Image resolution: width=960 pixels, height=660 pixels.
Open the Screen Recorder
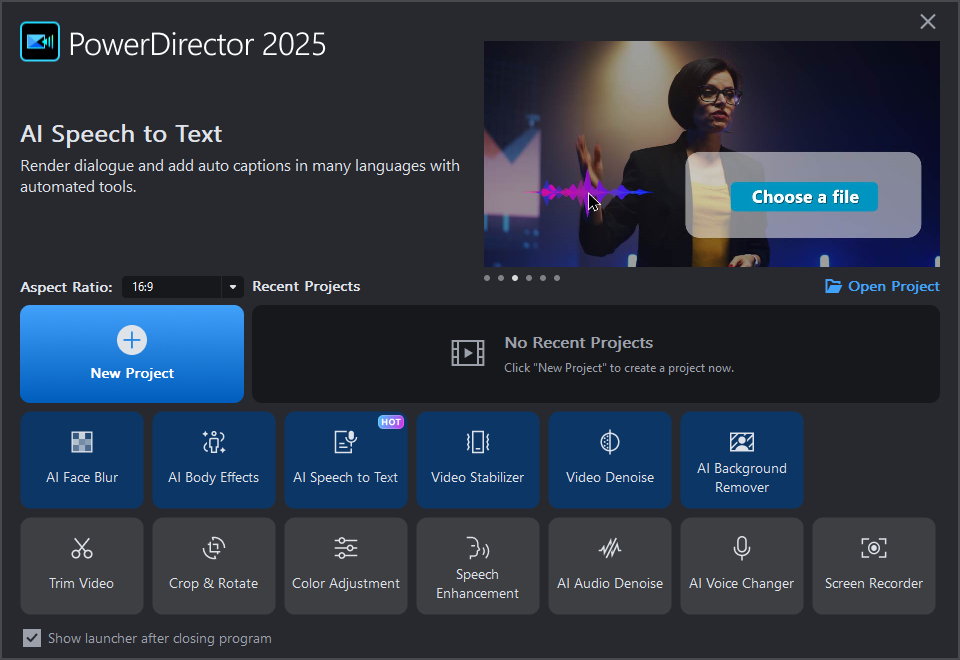[874, 566]
